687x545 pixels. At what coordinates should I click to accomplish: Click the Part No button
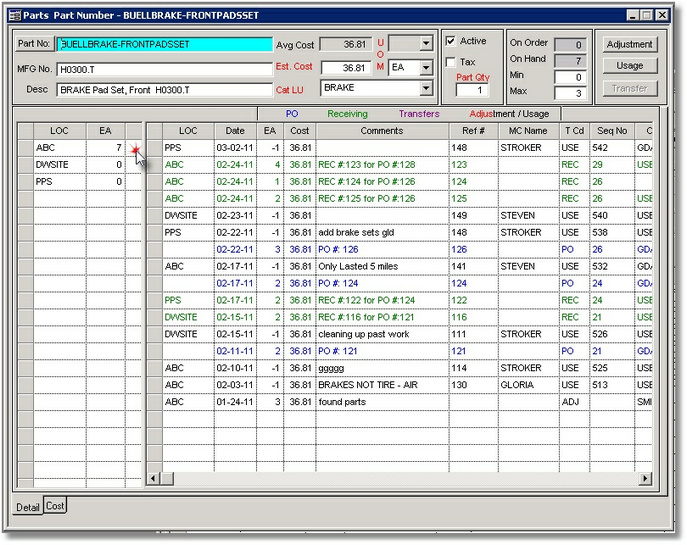pyautogui.click(x=33, y=44)
